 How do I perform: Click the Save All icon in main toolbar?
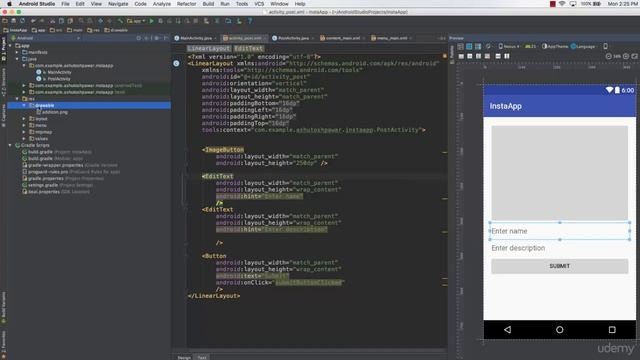[13, 21]
